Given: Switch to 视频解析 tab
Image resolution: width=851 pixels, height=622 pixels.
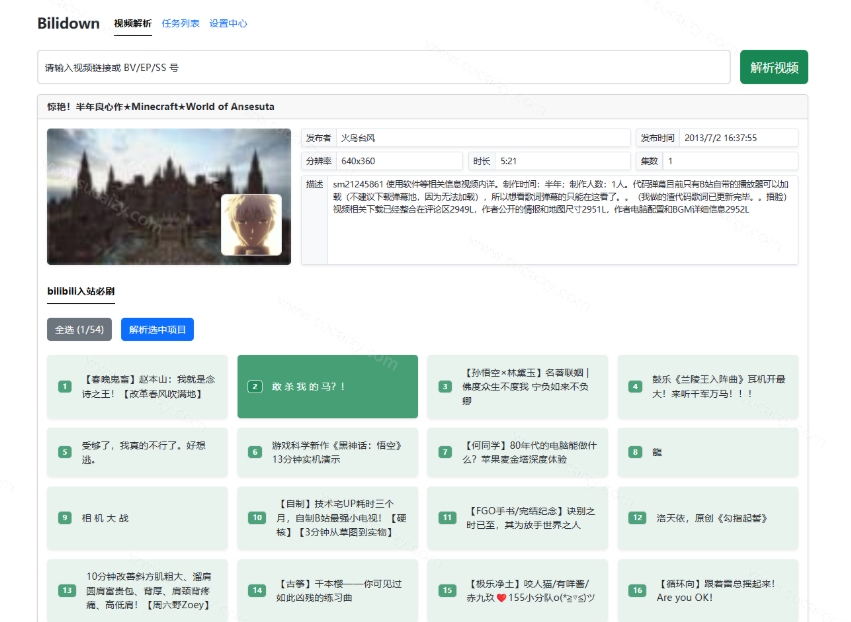Looking at the screenshot, I should pyautogui.click(x=132, y=23).
